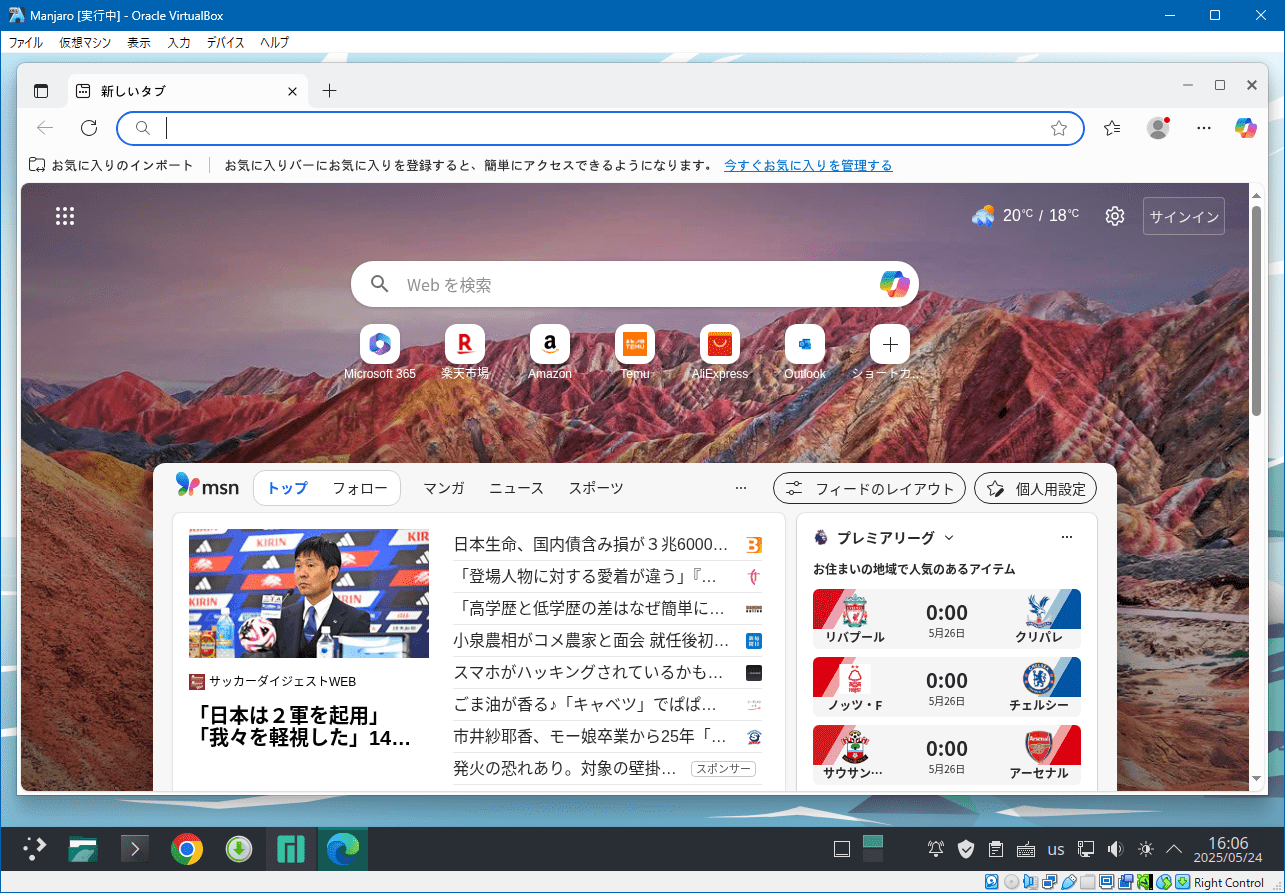This screenshot has width=1285, height=893.
Task: Open Manjaro application launcher icon
Action: tap(35, 849)
